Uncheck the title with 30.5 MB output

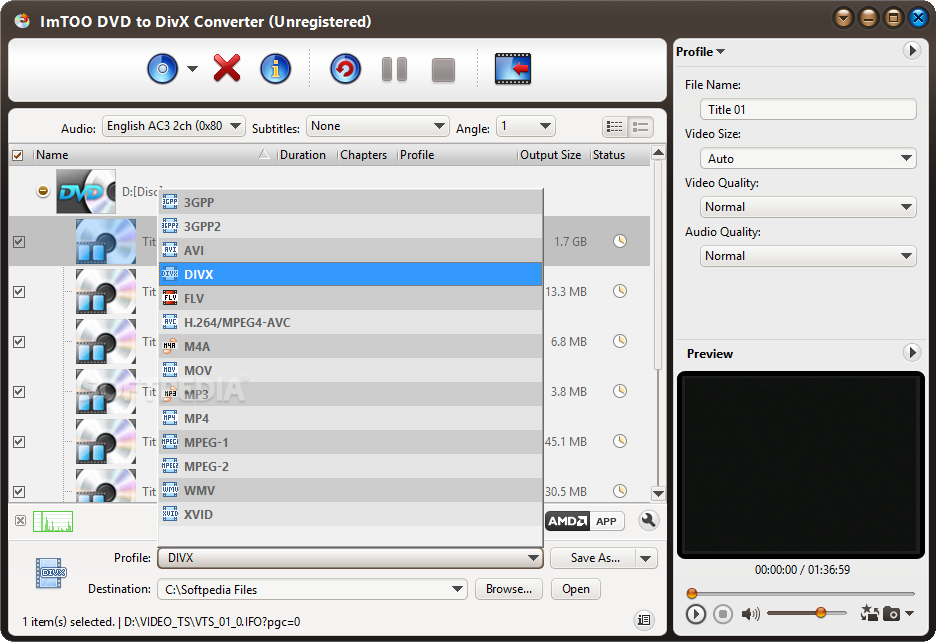click(x=19, y=492)
